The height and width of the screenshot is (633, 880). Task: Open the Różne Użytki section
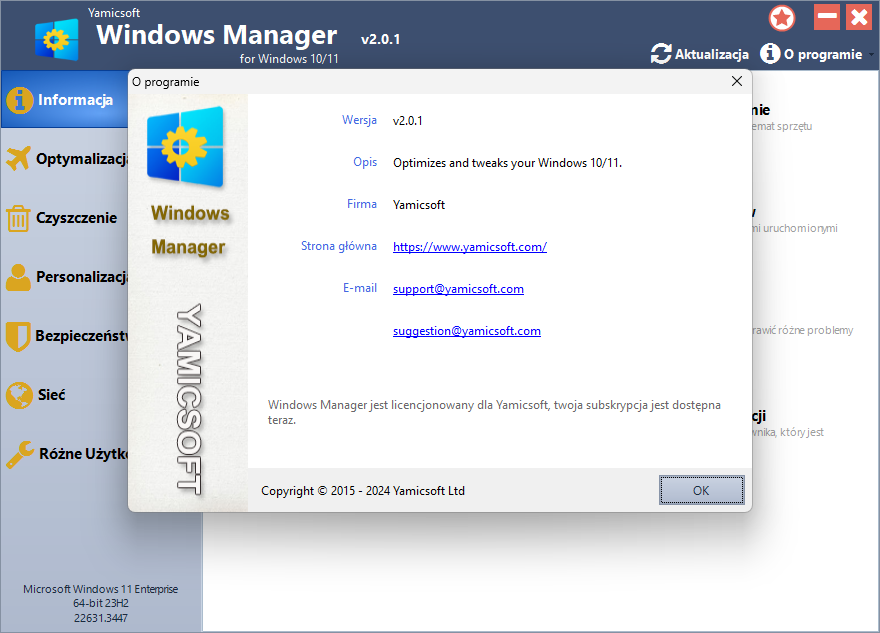point(65,453)
